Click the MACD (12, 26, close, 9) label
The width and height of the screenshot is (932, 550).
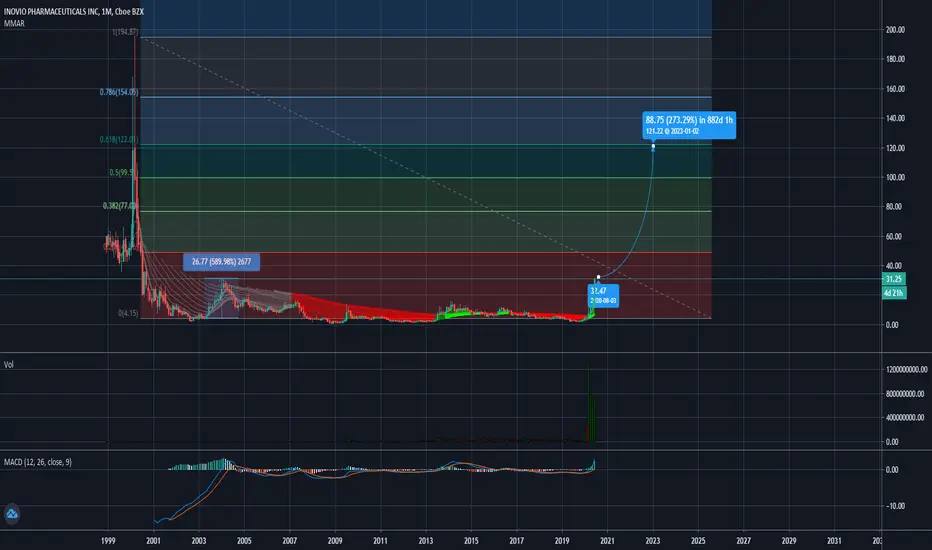[x=38, y=462]
